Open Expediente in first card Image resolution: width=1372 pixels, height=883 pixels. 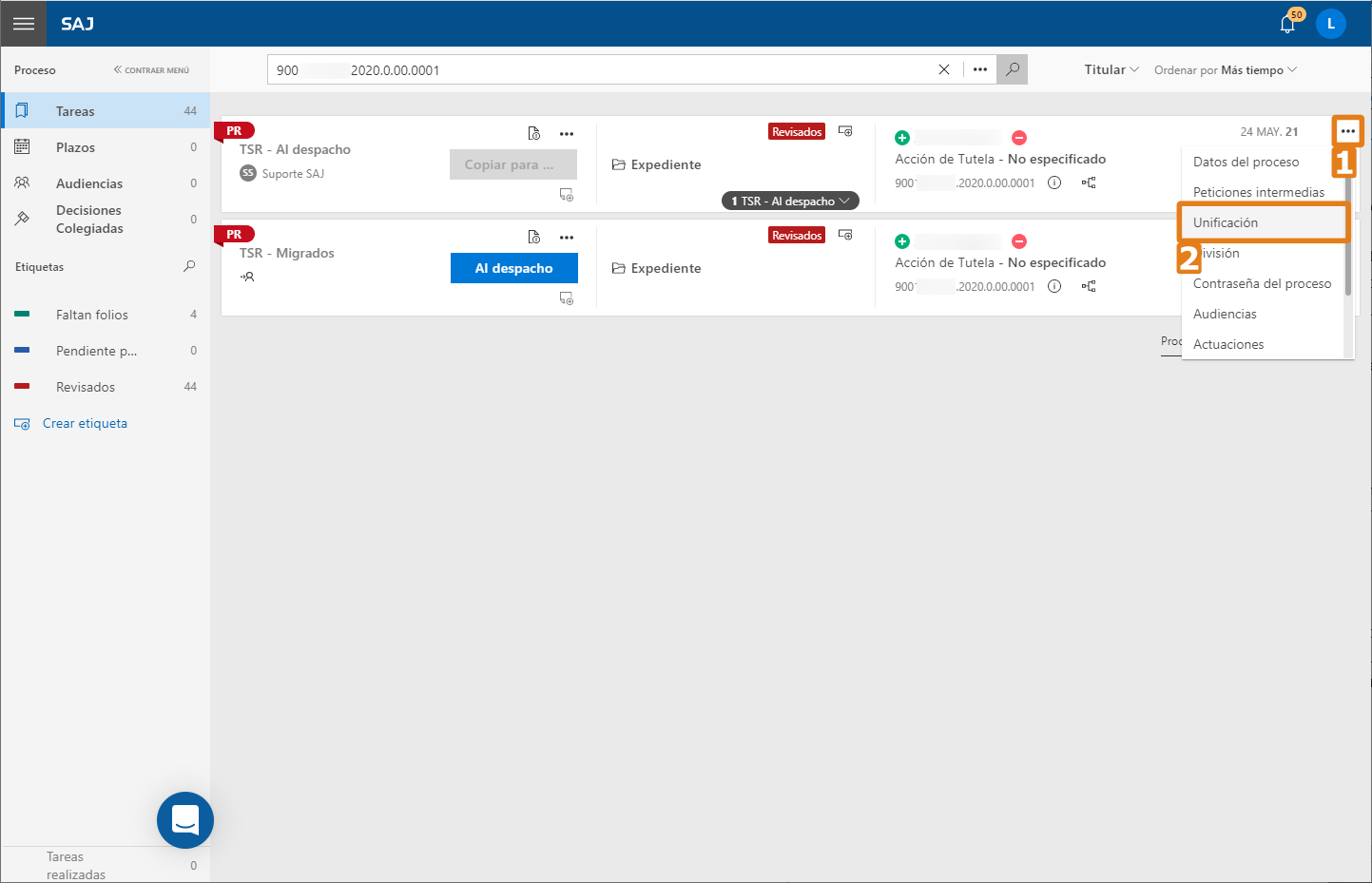[x=657, y=164]
